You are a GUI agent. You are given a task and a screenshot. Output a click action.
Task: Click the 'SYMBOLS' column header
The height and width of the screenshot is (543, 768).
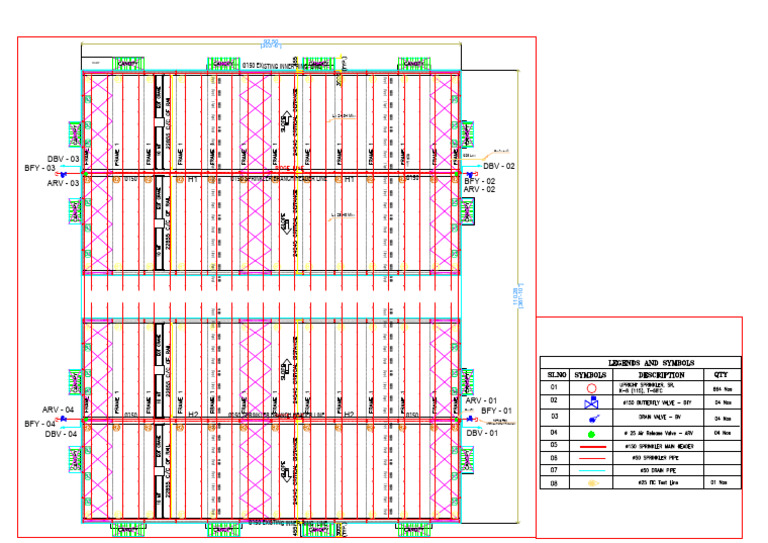590,375
